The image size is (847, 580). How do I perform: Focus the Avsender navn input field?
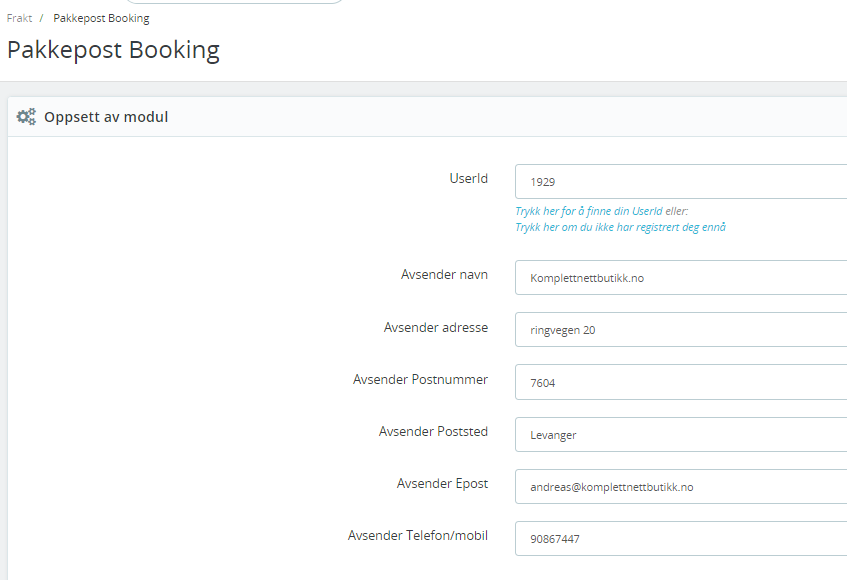click(x=681, y=278)
